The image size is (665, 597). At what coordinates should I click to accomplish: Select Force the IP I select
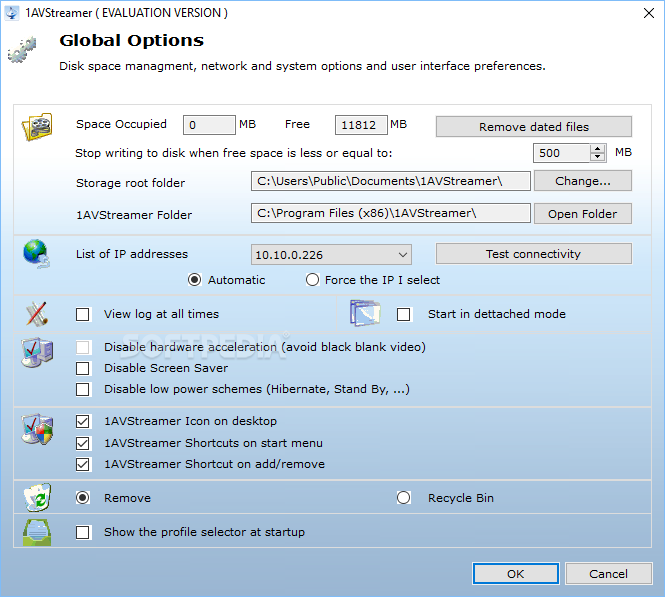(x=313, y=280)
